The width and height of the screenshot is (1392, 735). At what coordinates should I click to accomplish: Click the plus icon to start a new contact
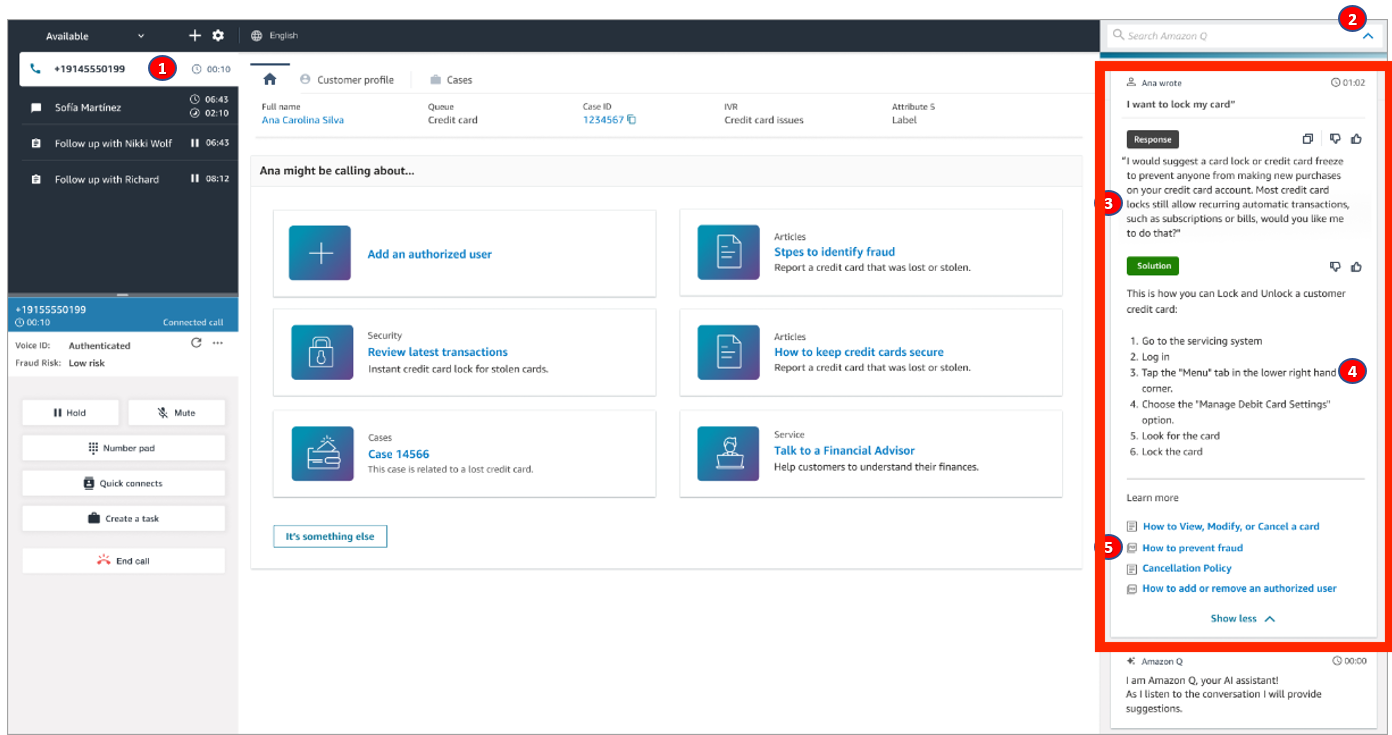point(194,35)
